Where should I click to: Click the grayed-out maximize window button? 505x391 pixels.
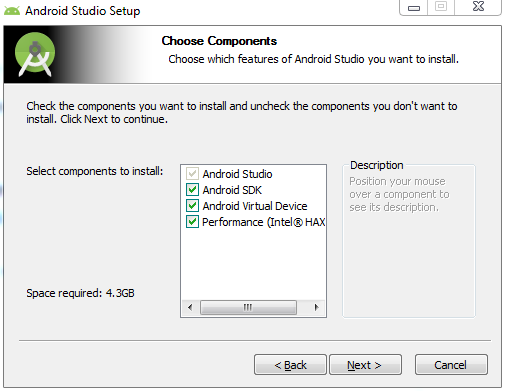[x=441, y=7]
